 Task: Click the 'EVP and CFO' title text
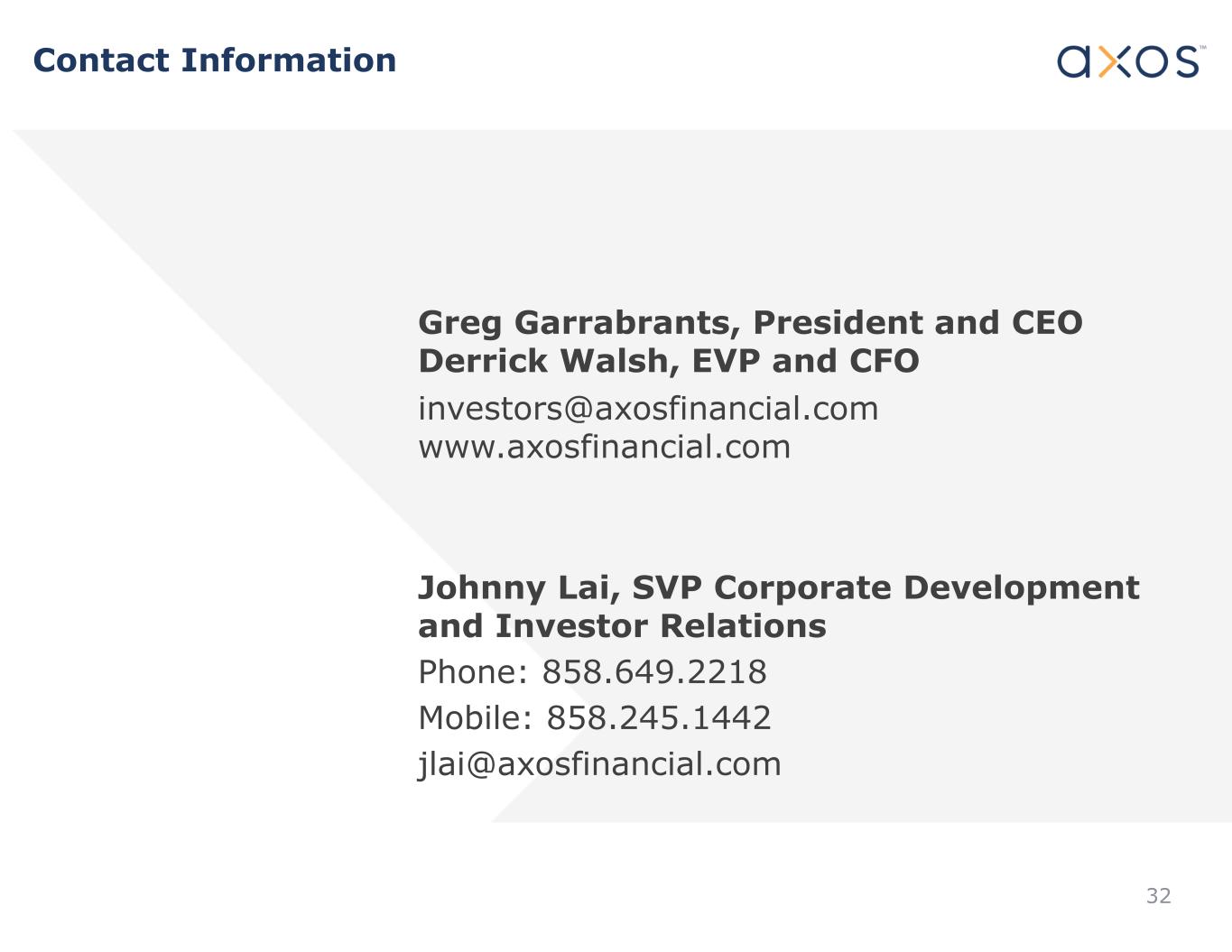pos(805,361)
